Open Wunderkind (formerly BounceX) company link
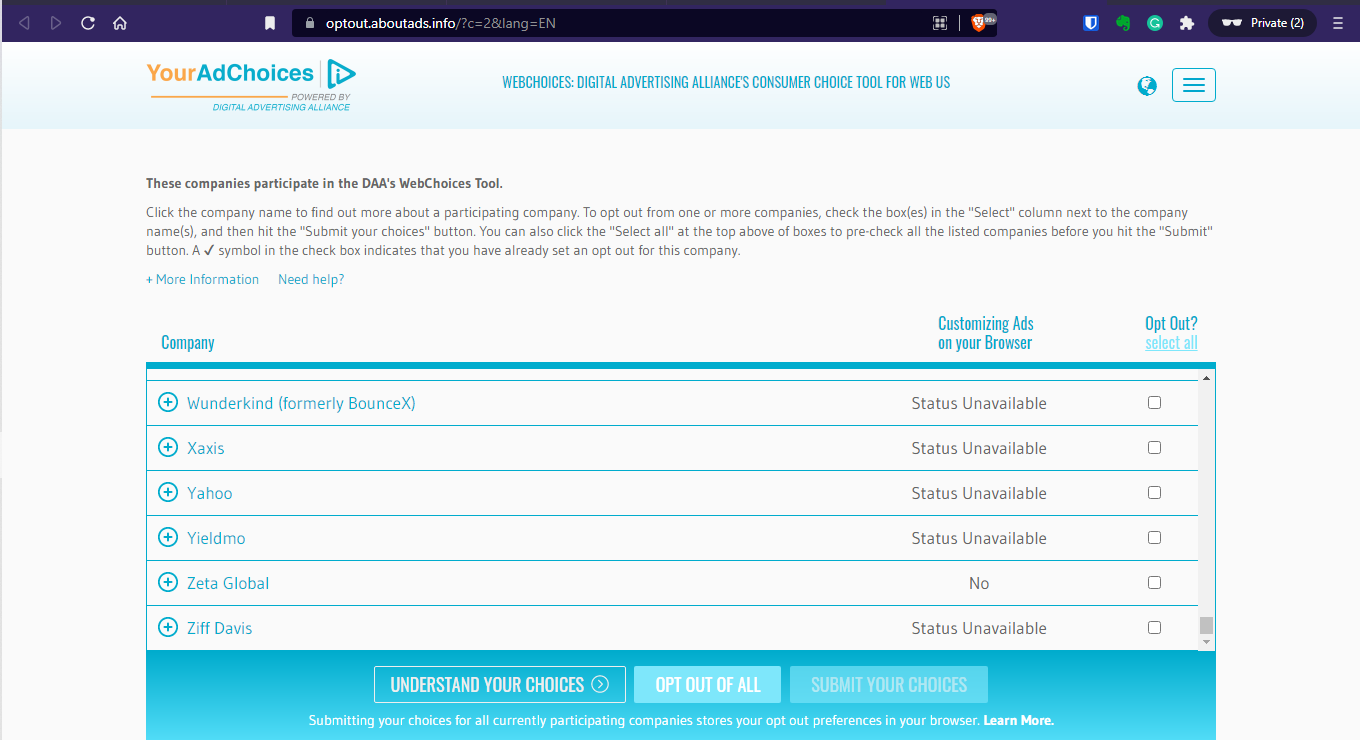Image resolution: width=1366 pixels, height=740 pixels. (301, 403)
